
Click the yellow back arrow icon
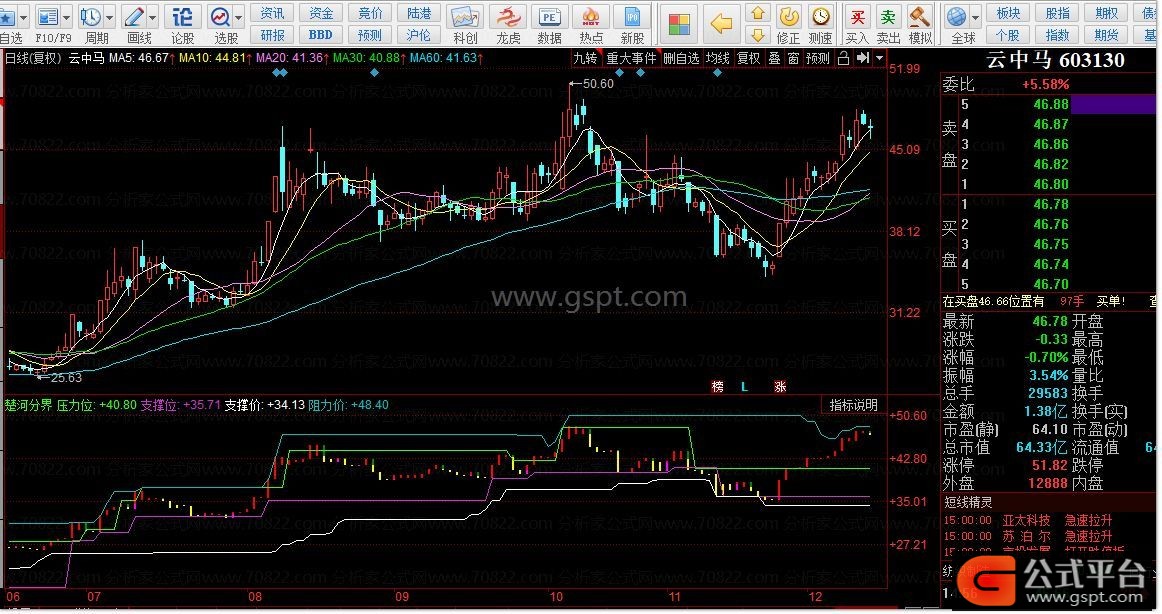tap(721, 23)
